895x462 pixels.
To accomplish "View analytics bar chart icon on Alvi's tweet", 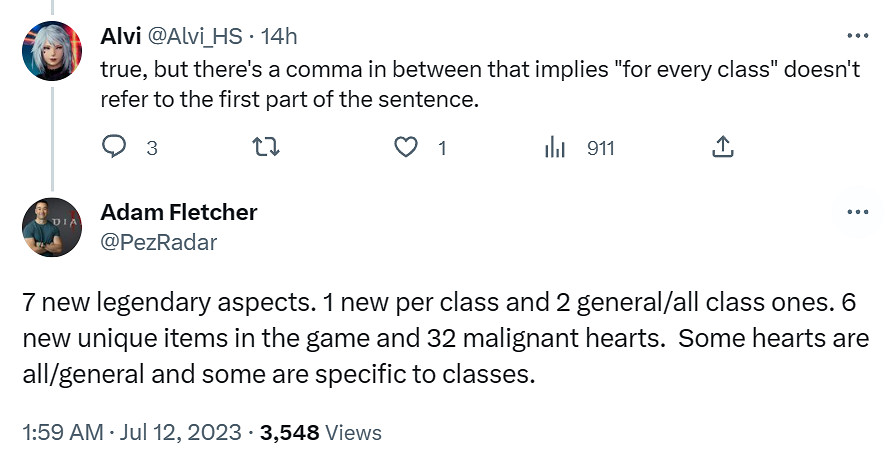I will point(554,148).
